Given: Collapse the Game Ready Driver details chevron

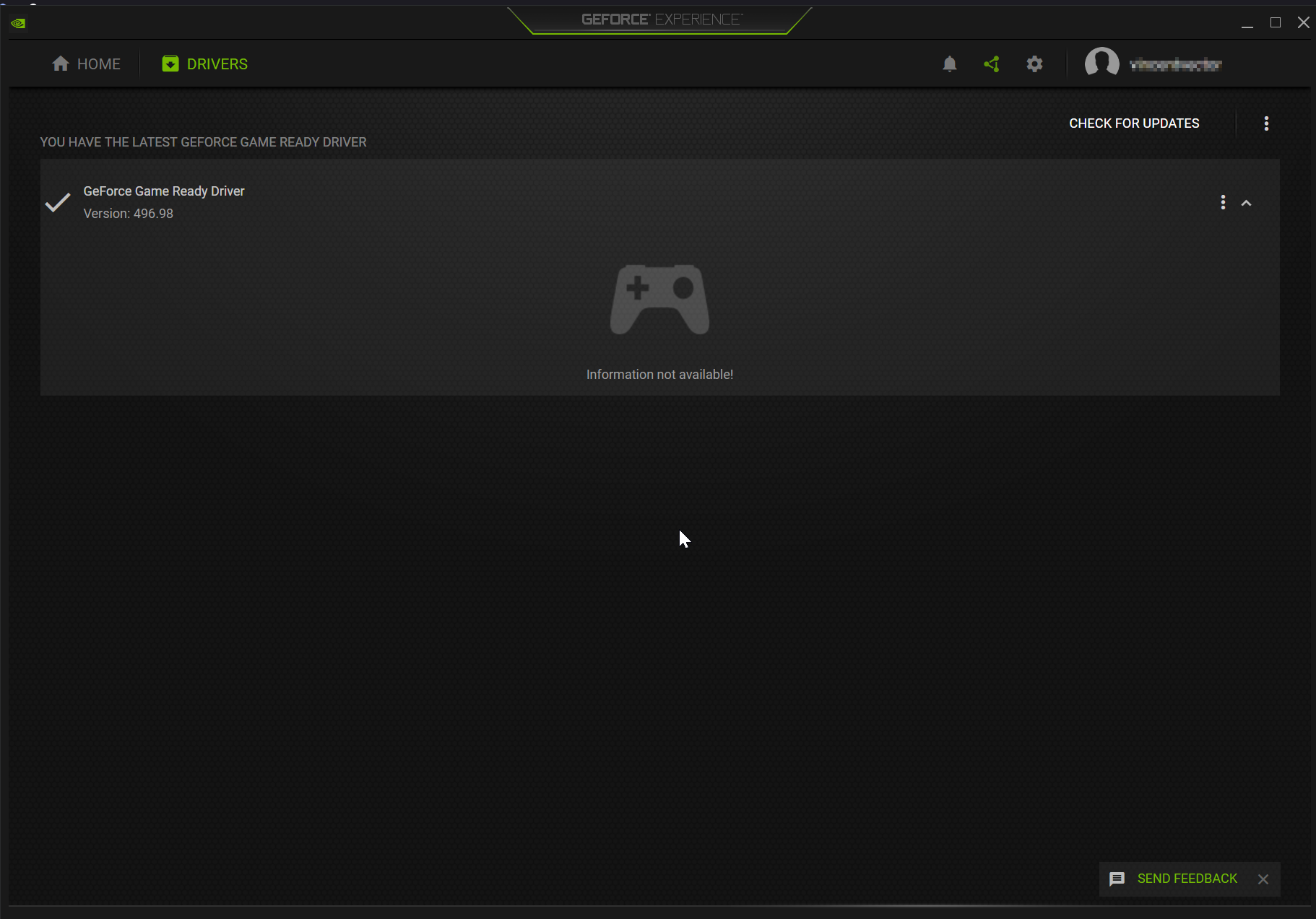Looking at the screenshot, I should click(1246, 203).
